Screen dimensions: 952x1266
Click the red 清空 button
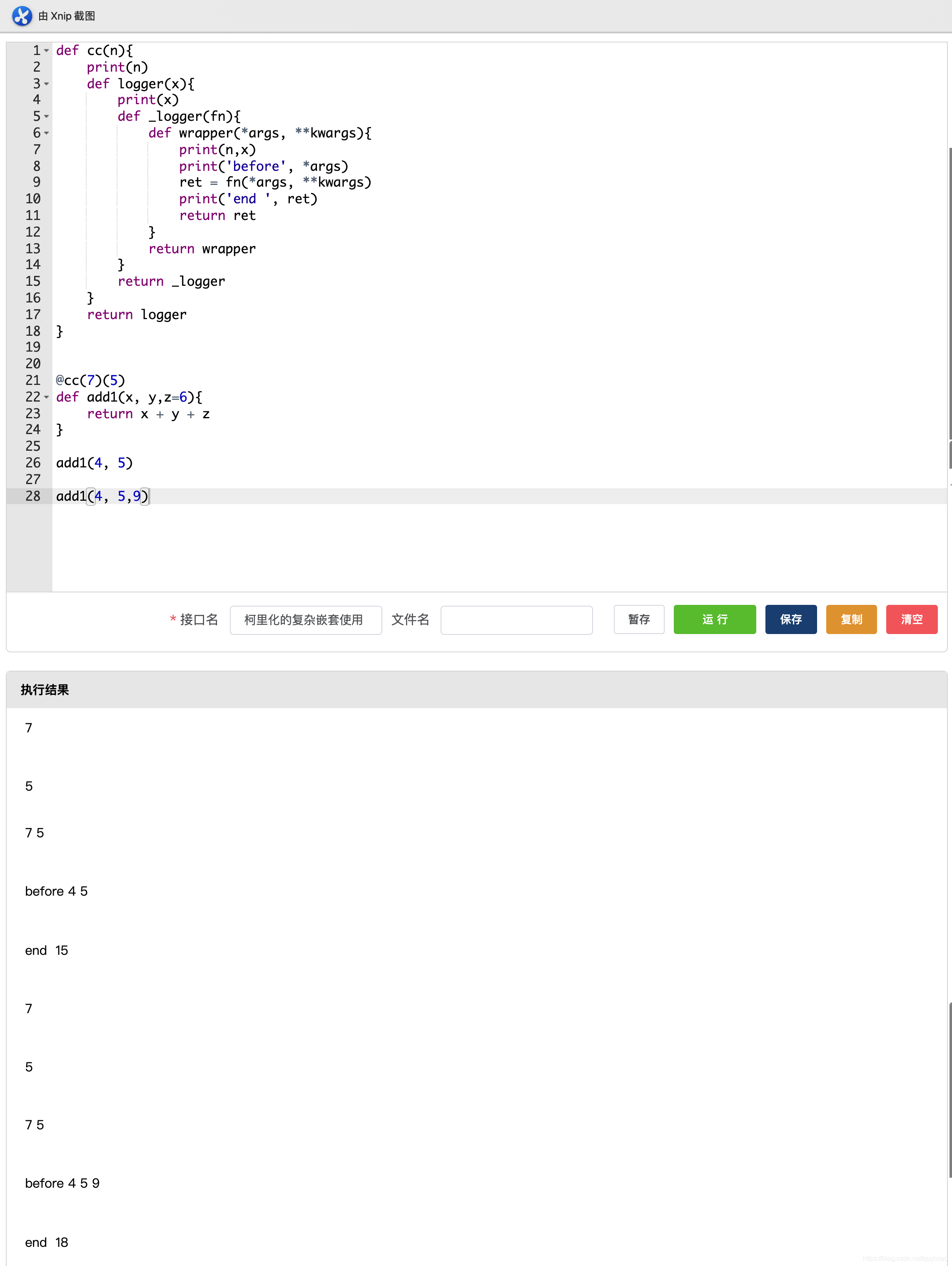coord(911,619)
